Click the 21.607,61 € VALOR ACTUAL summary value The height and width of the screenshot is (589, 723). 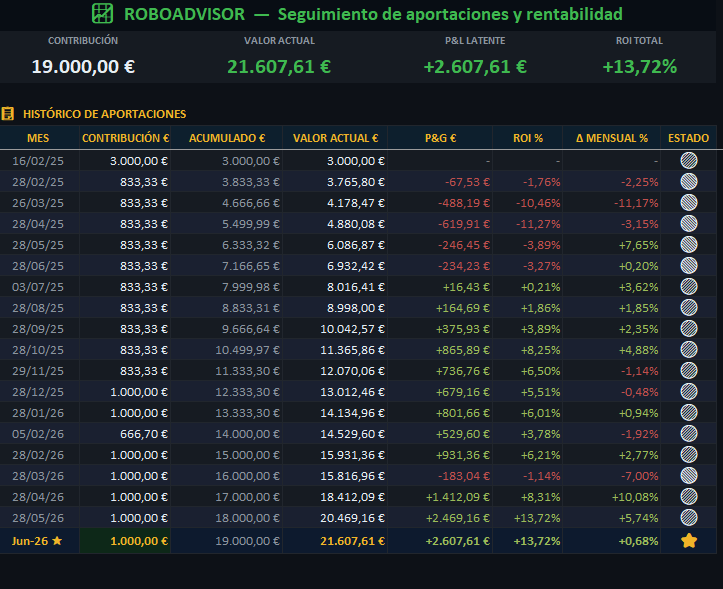279,67
